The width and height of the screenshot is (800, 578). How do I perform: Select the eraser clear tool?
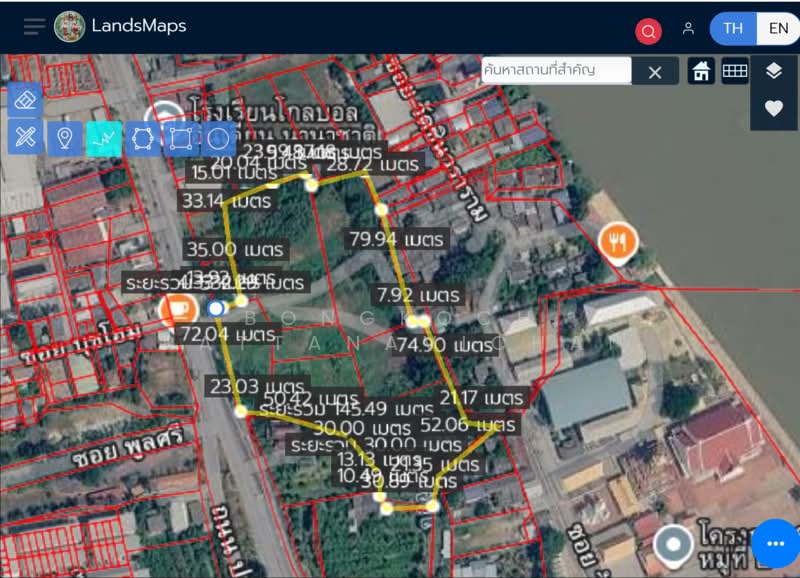pyautogui.click(x=26, y=100)
